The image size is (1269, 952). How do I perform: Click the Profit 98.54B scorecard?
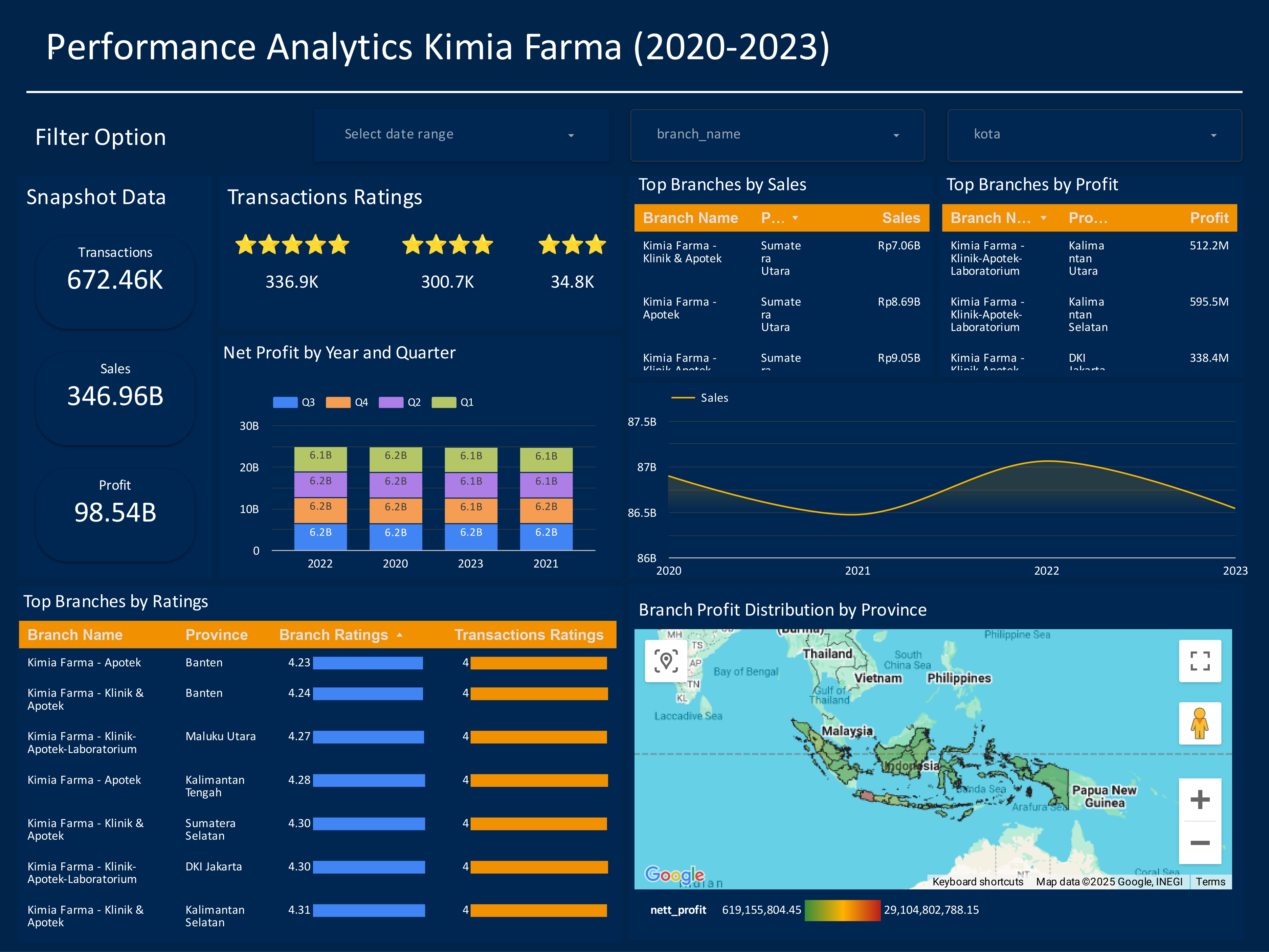click(x=115, y=515)
